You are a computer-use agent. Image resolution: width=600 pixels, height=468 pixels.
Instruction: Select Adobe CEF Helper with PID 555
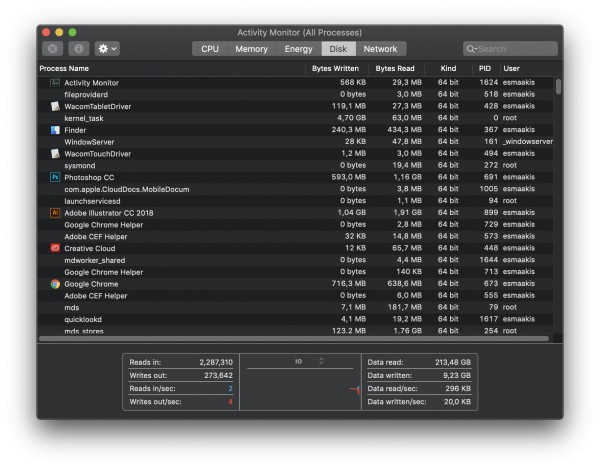coord(295,295)
